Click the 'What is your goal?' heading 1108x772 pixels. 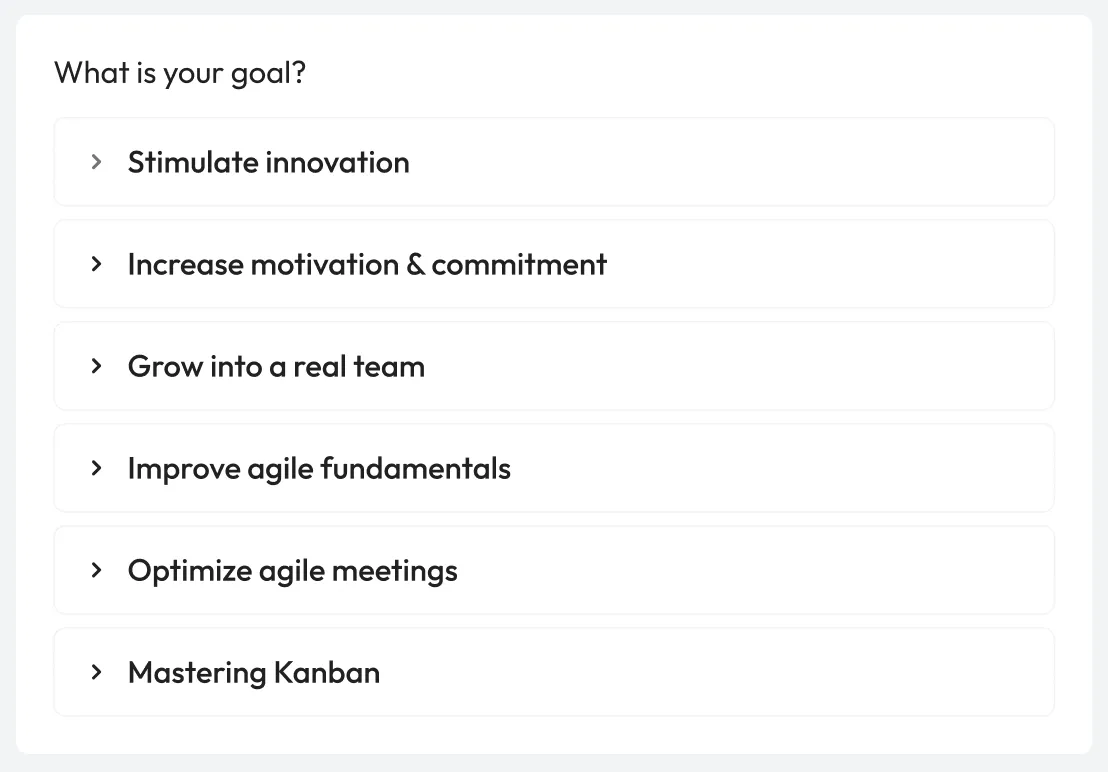tap(180, 73)
